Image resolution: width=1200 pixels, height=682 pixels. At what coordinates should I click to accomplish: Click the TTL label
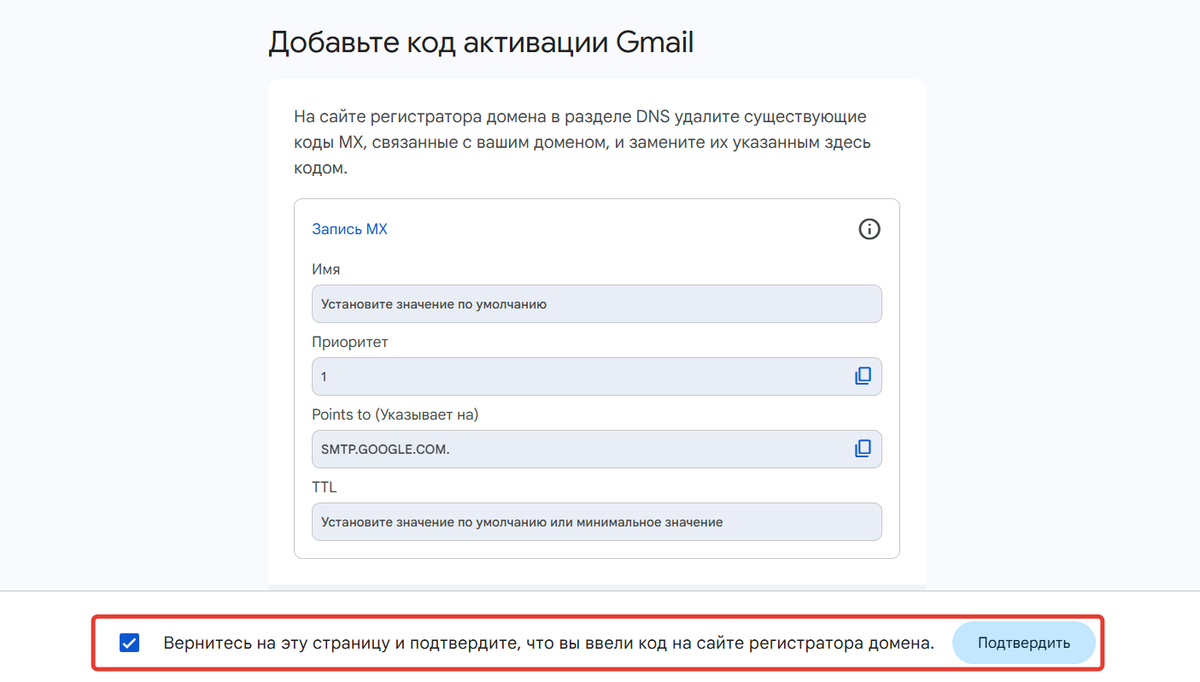[324, 487]
